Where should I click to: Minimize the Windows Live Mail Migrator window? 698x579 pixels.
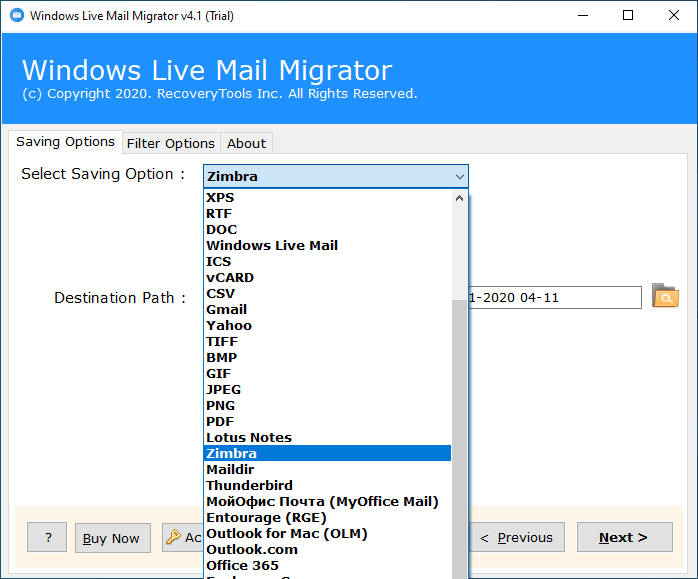pos(583,15)
